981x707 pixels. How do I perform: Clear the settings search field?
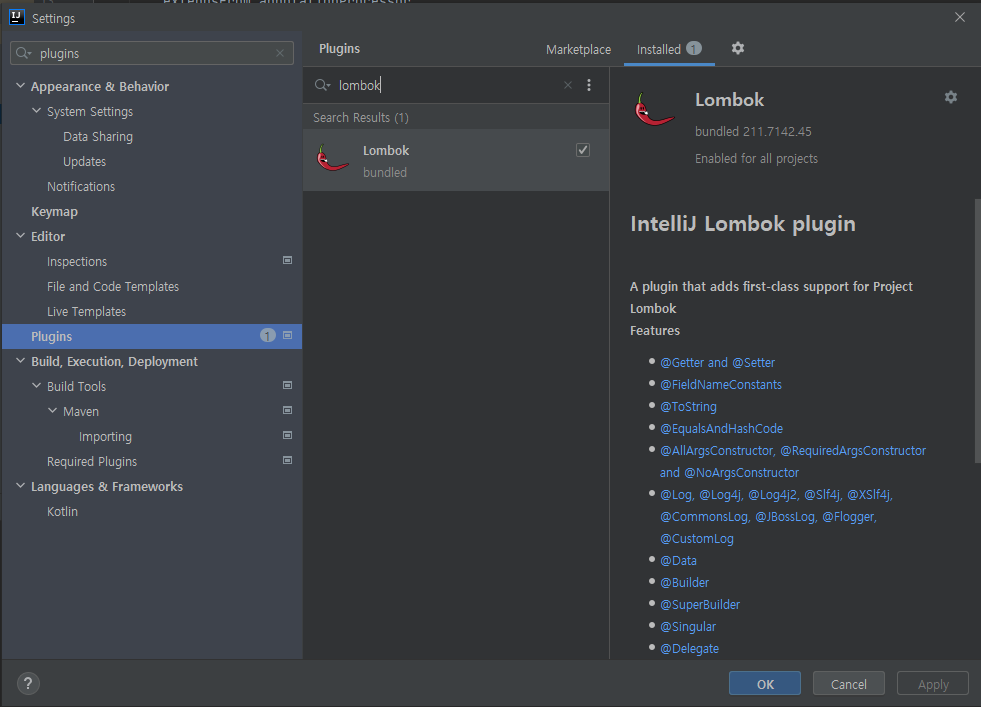click(280, 53)
